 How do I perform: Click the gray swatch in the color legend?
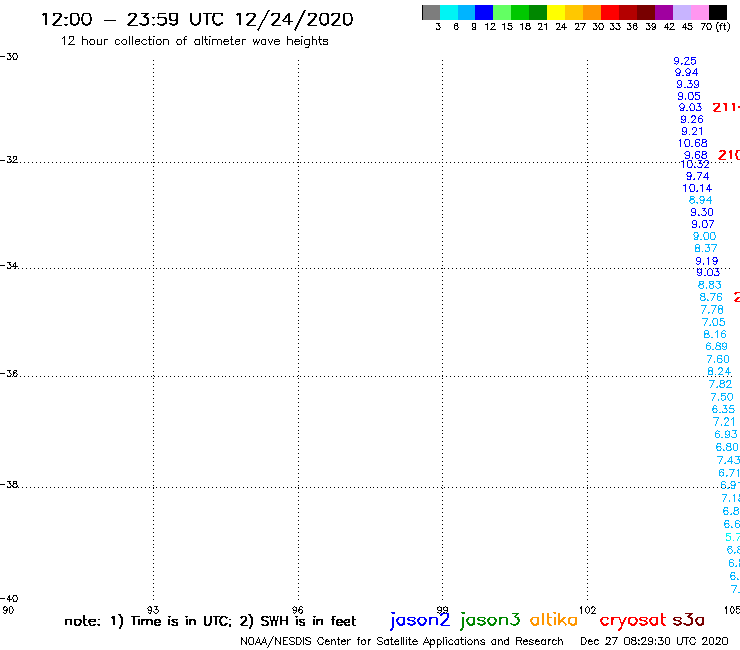click(431, 12)
